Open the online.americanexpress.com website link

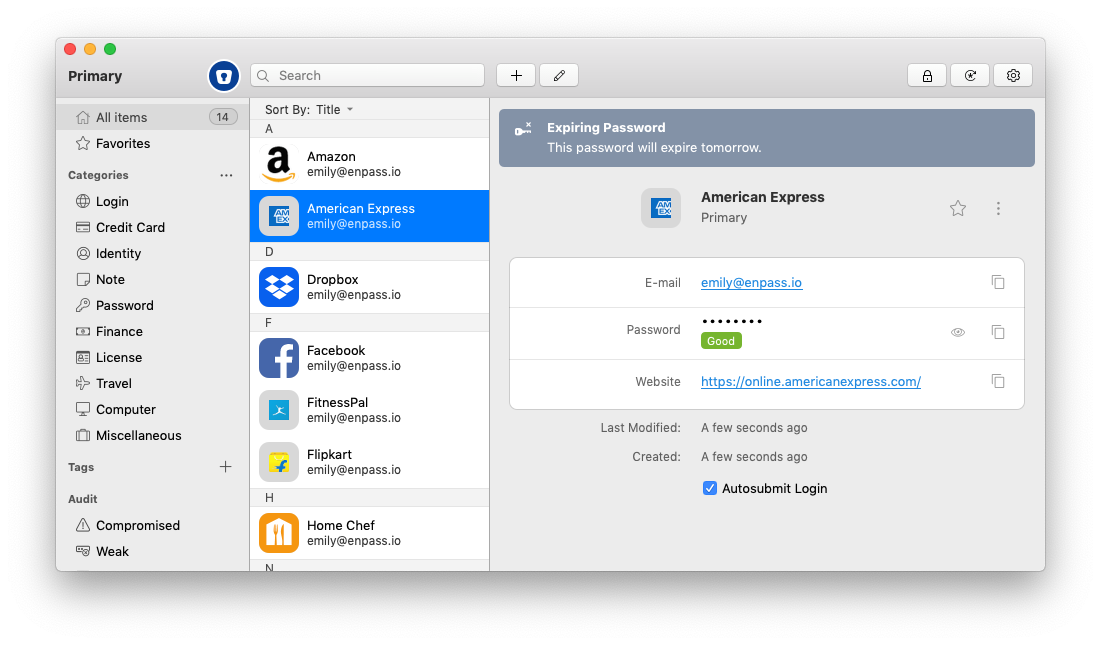pos(811,381)
